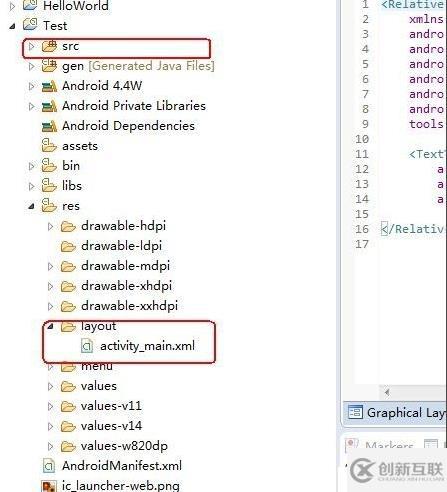
Task: Expand the drawable-hdpi folder arrow
Action: [x=50, y=226]
